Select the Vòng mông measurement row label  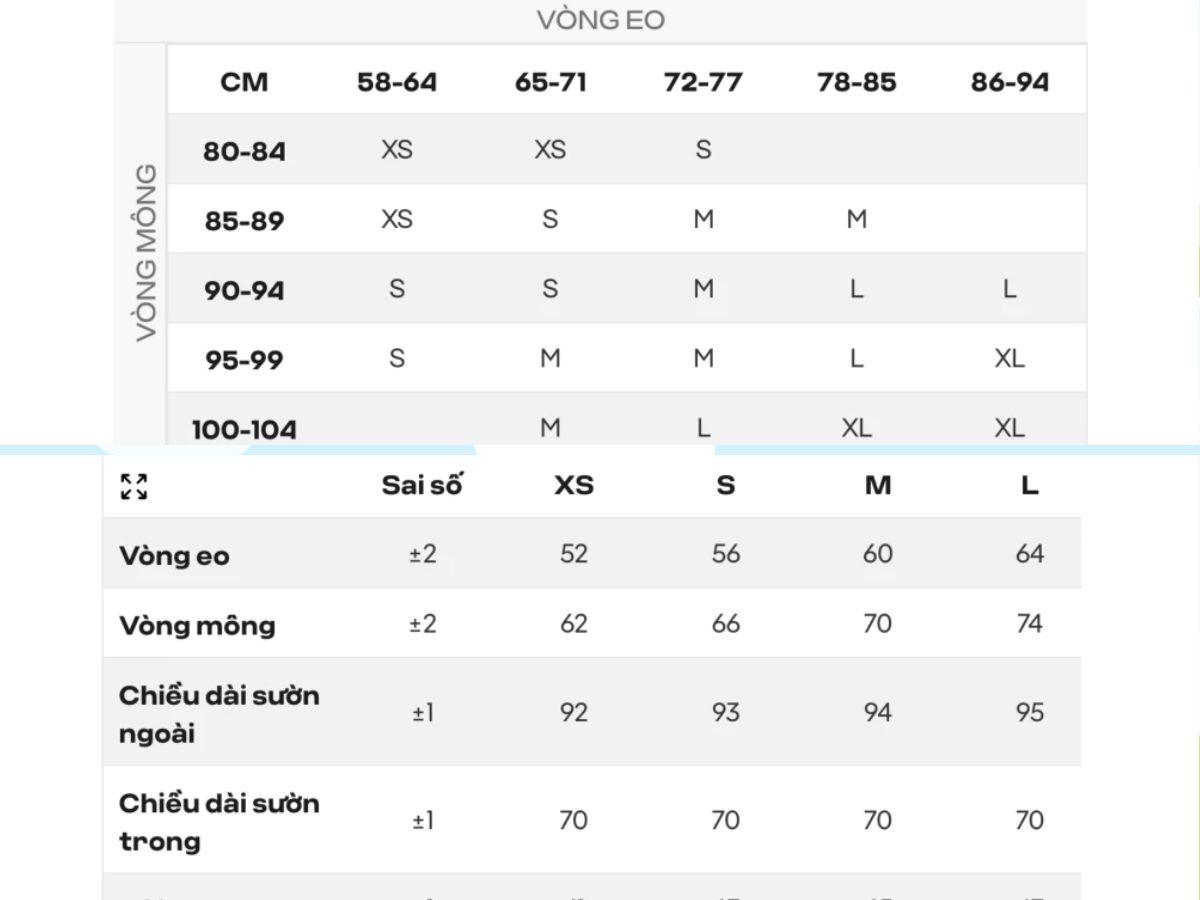197,625
